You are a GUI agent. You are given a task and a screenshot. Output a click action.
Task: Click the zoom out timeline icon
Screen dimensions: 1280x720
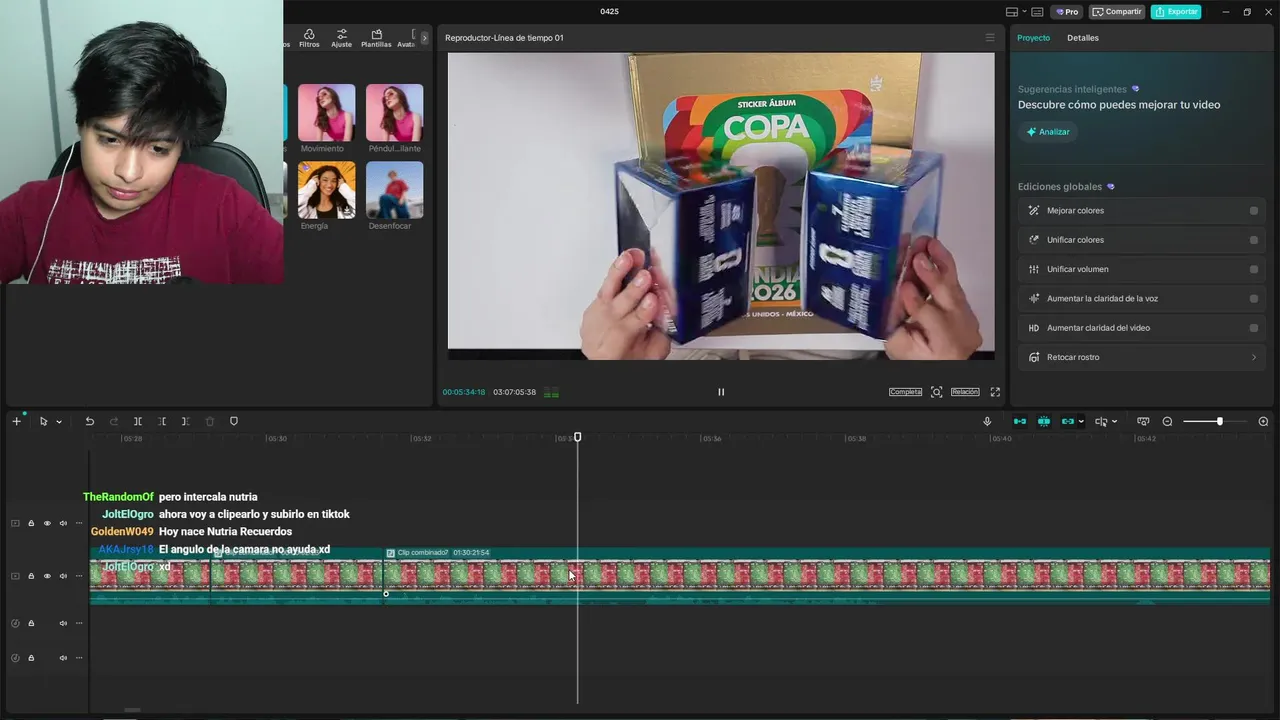tap(1167, 421)
